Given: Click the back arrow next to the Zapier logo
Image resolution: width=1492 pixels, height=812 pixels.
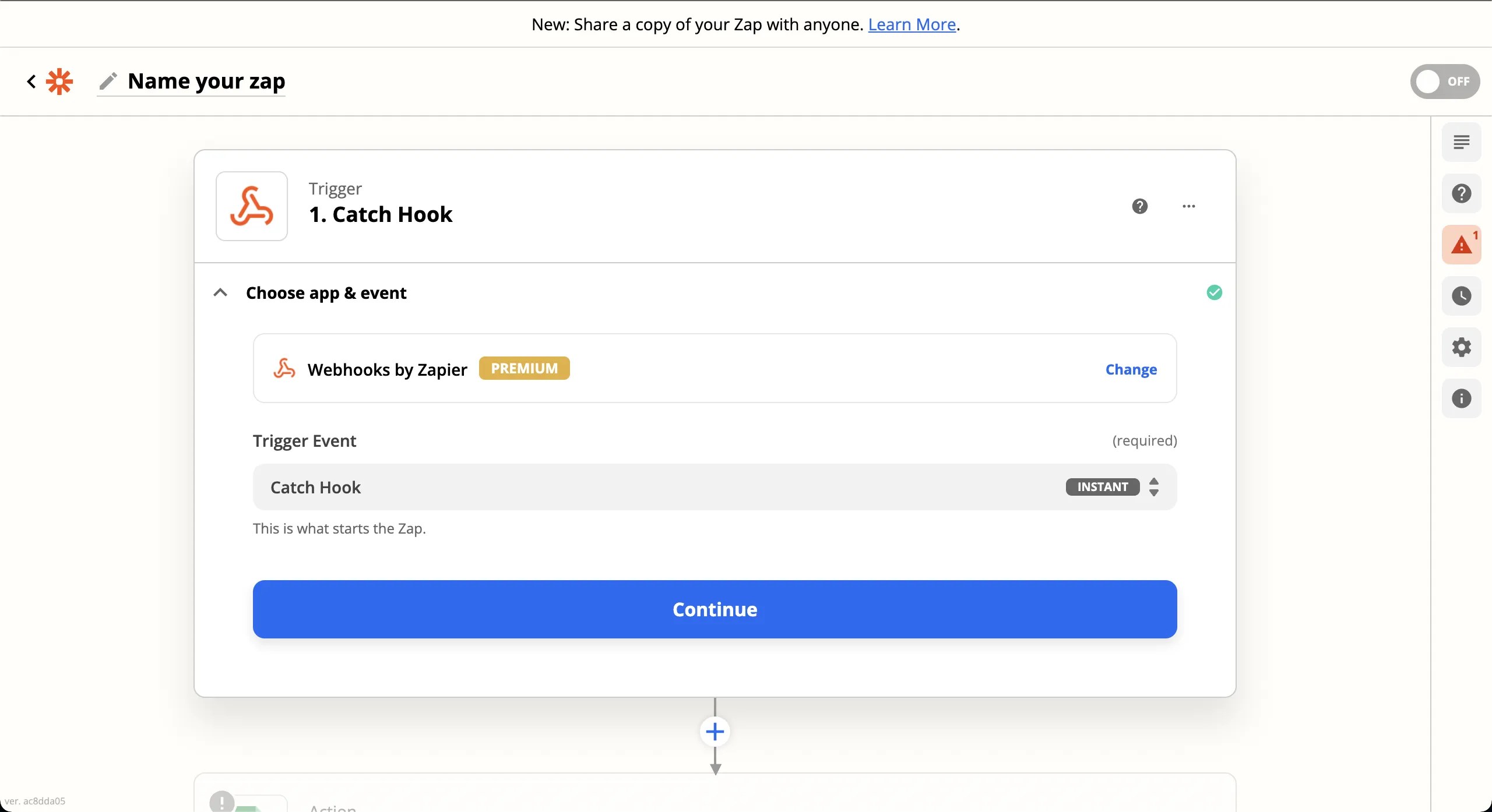Looking at the screenshot, I should coord(31,82).
